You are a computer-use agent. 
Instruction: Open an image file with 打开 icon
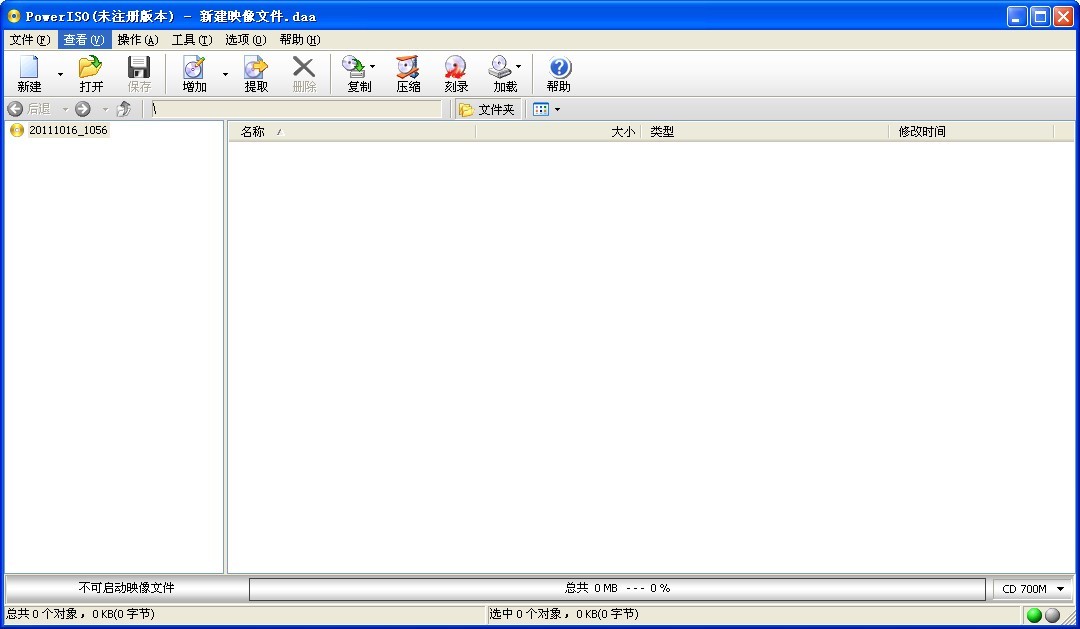click(x=91, y=74)
